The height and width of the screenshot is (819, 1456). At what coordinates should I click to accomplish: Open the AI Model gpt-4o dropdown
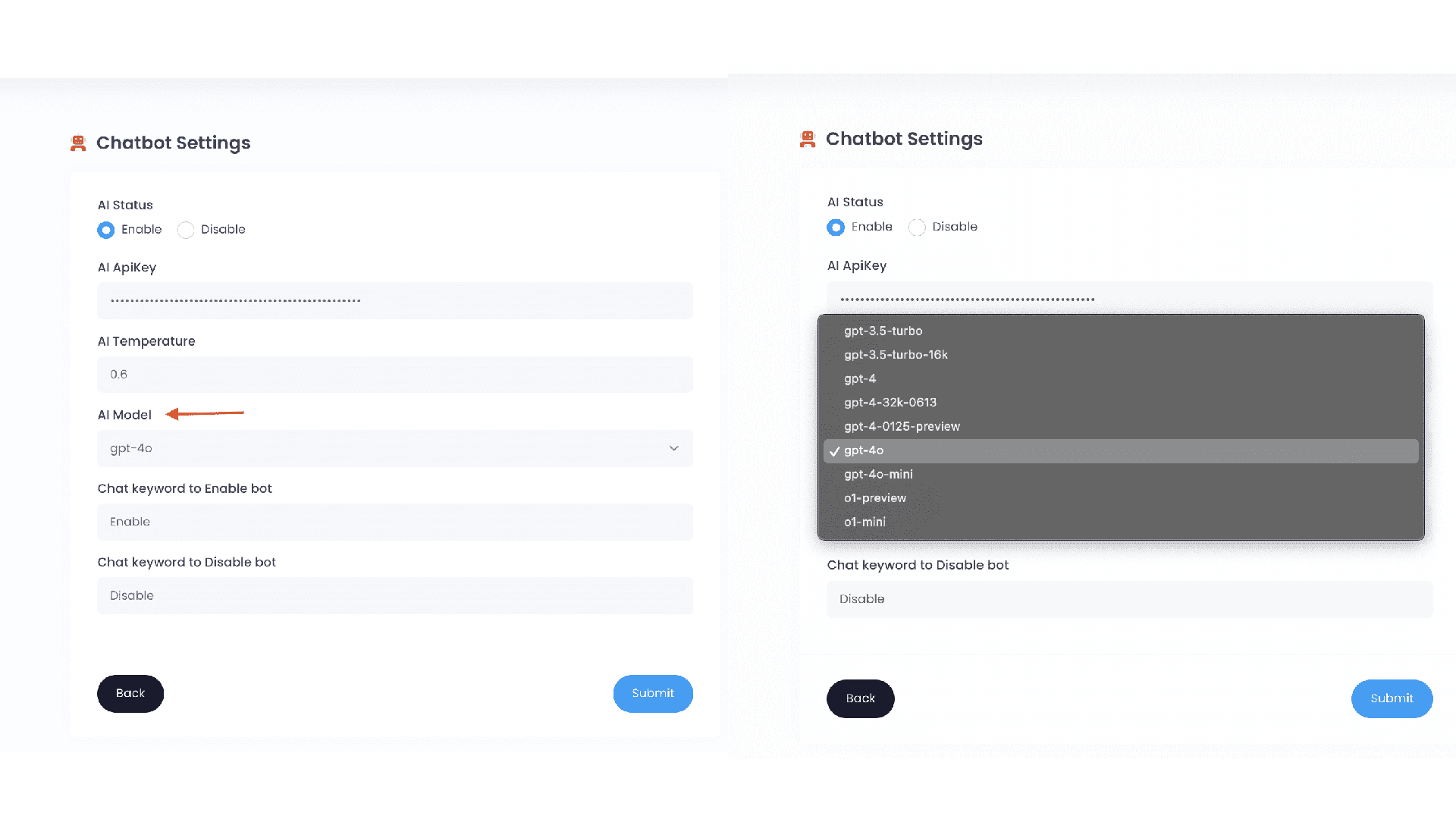point(394,448)
